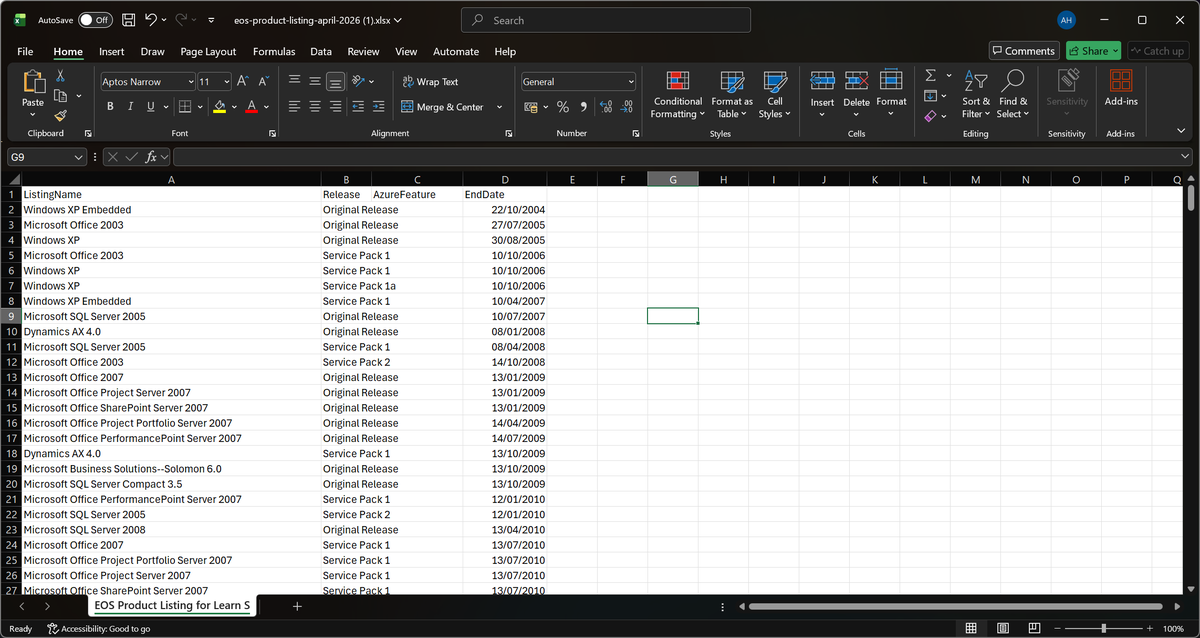Click the new sheet plus icon

pyautogui.click(x=297, y=606)
